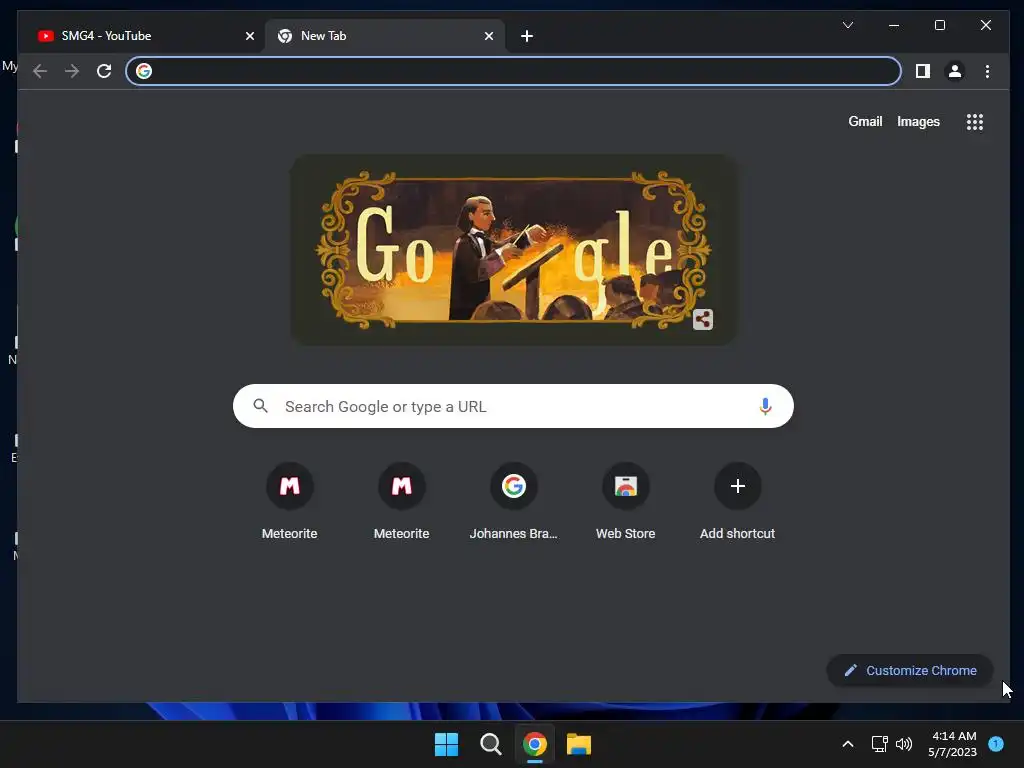Close the SMG4 - YouTube tab
This screenshot has width=1024, height=768.
click(x=249, y=36)
